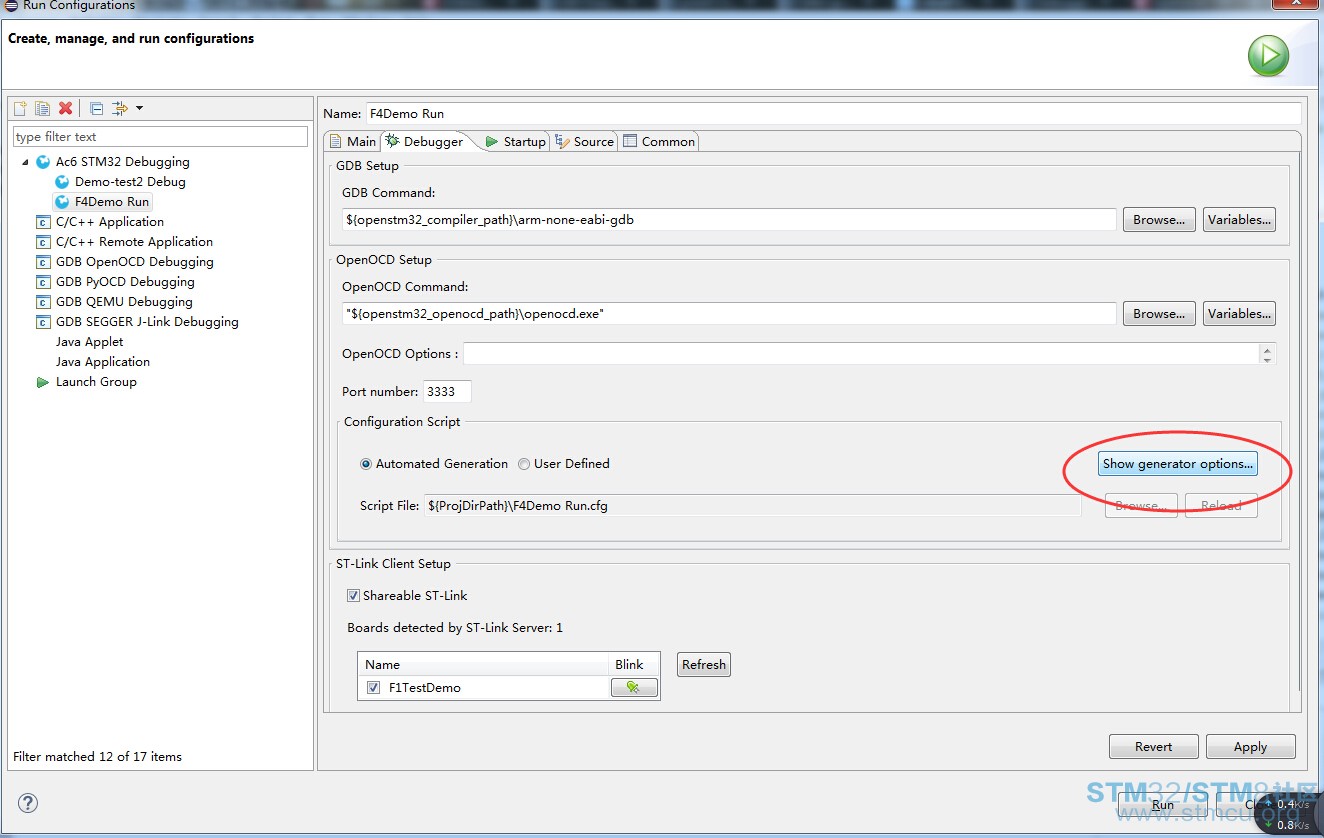Click the OpenOCD Options field
This screenshot has height=838, width=1324.
pyautogui.click(x=861, y=353)
